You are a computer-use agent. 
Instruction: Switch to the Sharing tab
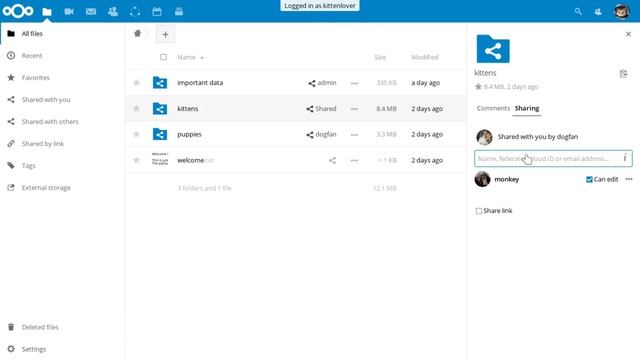point(527,108)
